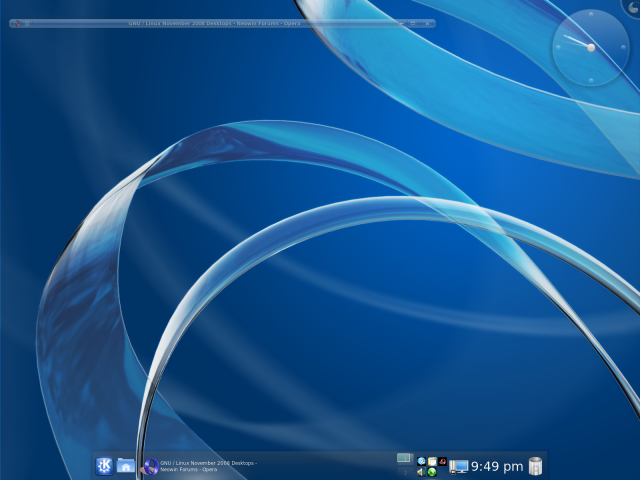Click the analog clock desktop widget
The image size is (640, 480).
coord(591,48)
